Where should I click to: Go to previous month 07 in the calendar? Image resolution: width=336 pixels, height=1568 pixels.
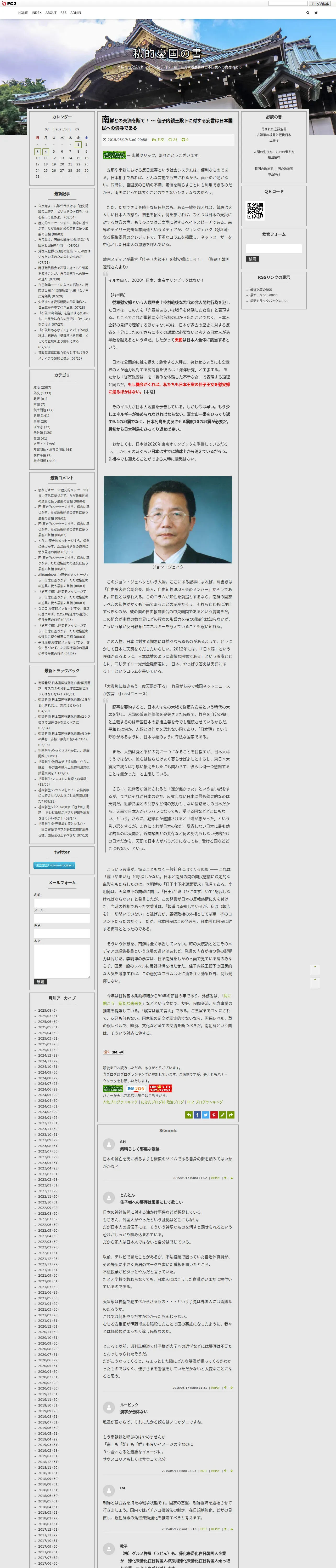[47, 129]
